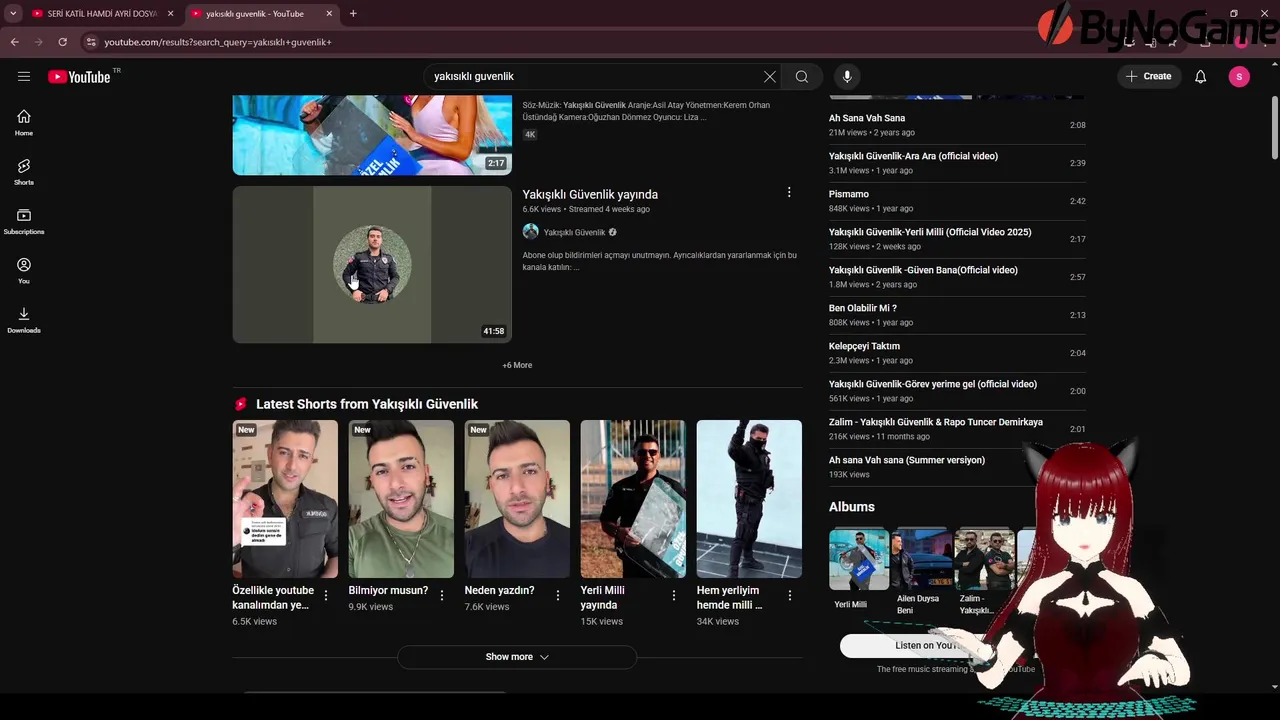This screenshot has width=1280, height=720.
Task: Click the 4K badge under description
Action: coord(530,134)
